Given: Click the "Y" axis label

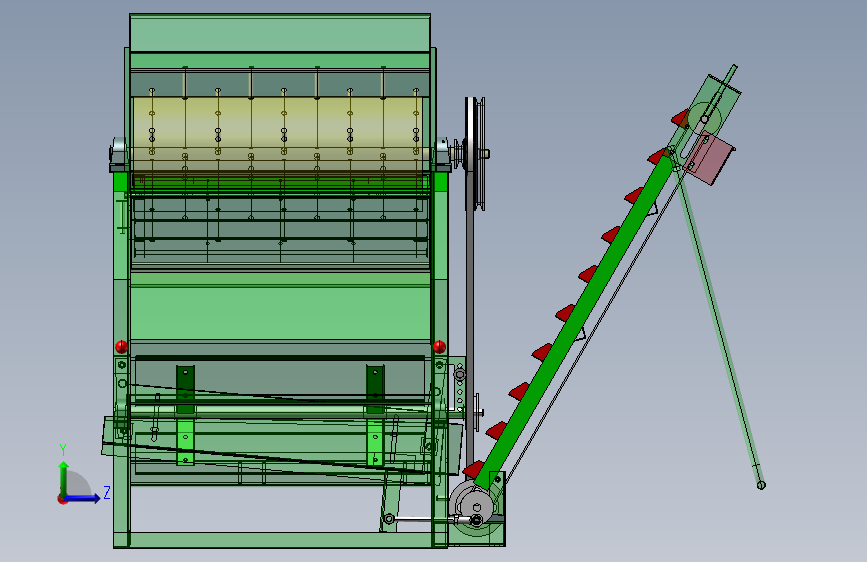Looking at the screenshot, I should point(63,450).
